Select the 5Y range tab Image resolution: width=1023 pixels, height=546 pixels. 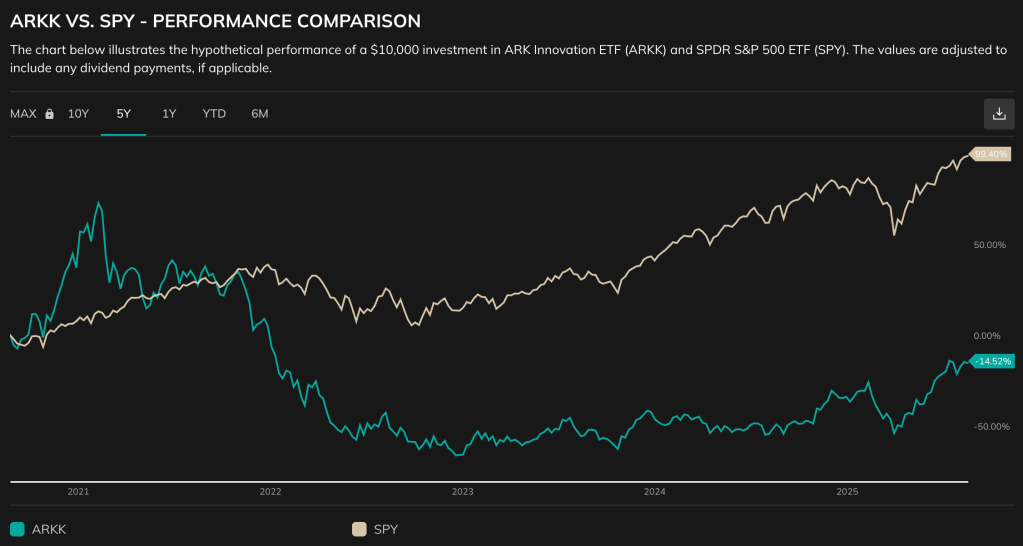coord(124,114)
